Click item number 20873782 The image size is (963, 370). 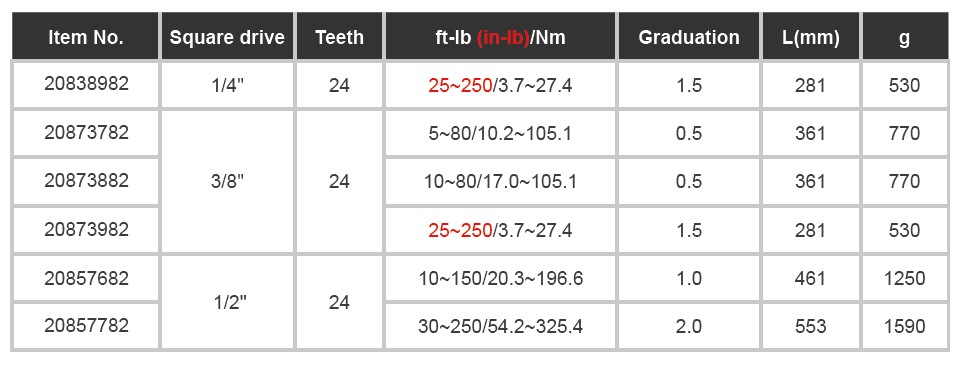[85, 133]
